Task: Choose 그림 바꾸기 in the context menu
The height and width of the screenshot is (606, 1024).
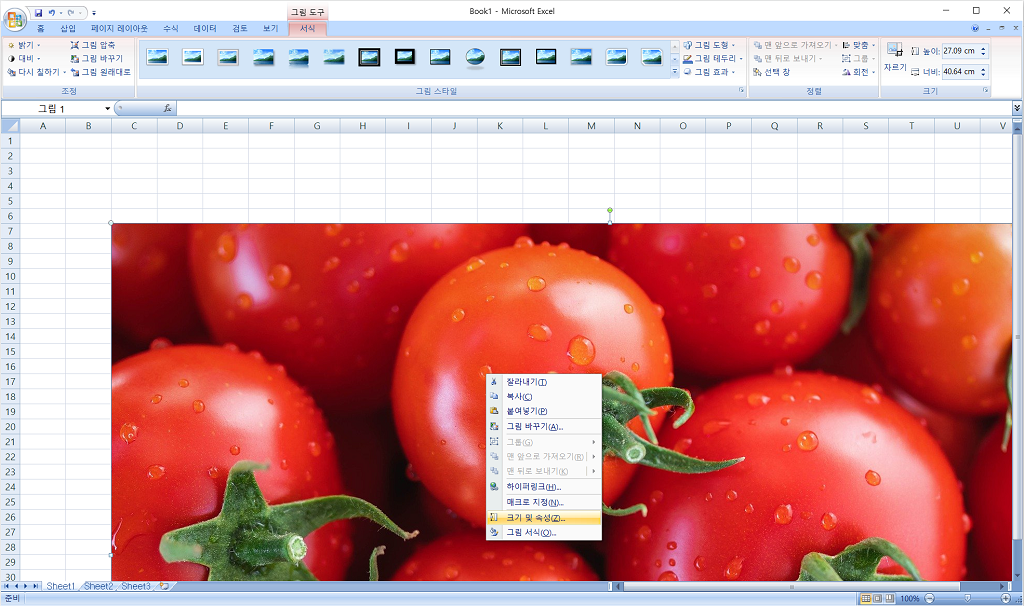Action: (543, 426)
